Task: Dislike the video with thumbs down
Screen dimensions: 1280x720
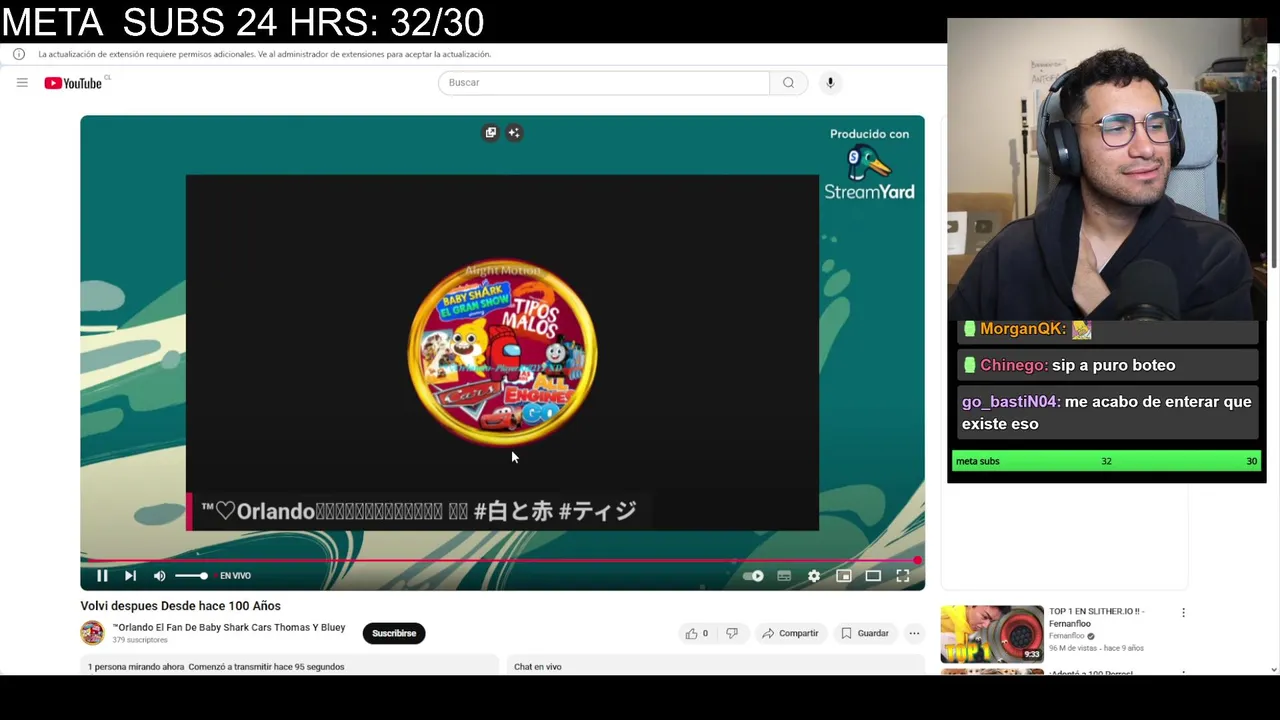Action: (x=732, y=633)
